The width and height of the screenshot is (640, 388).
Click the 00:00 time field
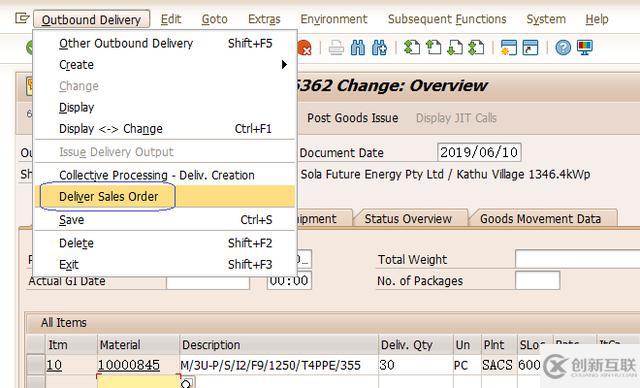pos(289,280)
